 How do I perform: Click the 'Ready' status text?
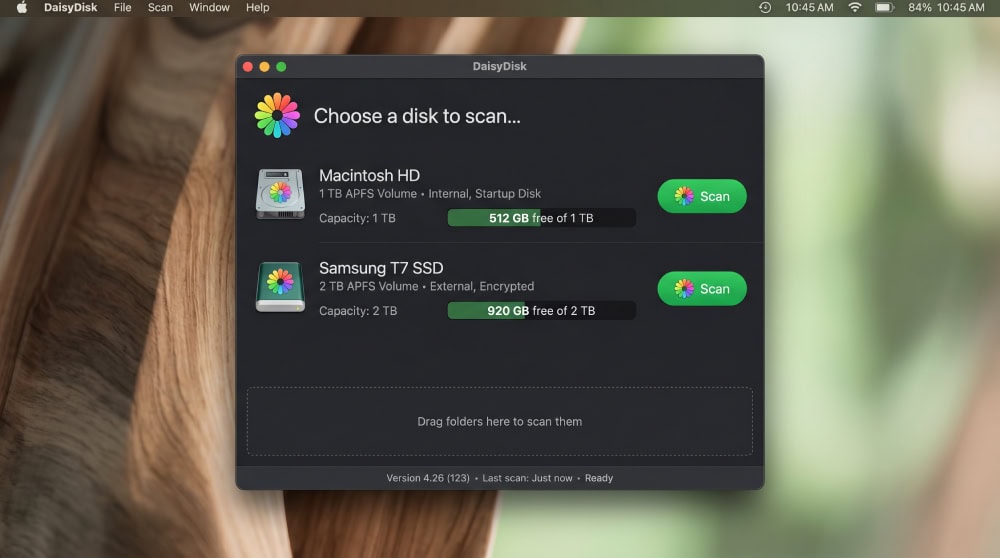tap(599, 478)
